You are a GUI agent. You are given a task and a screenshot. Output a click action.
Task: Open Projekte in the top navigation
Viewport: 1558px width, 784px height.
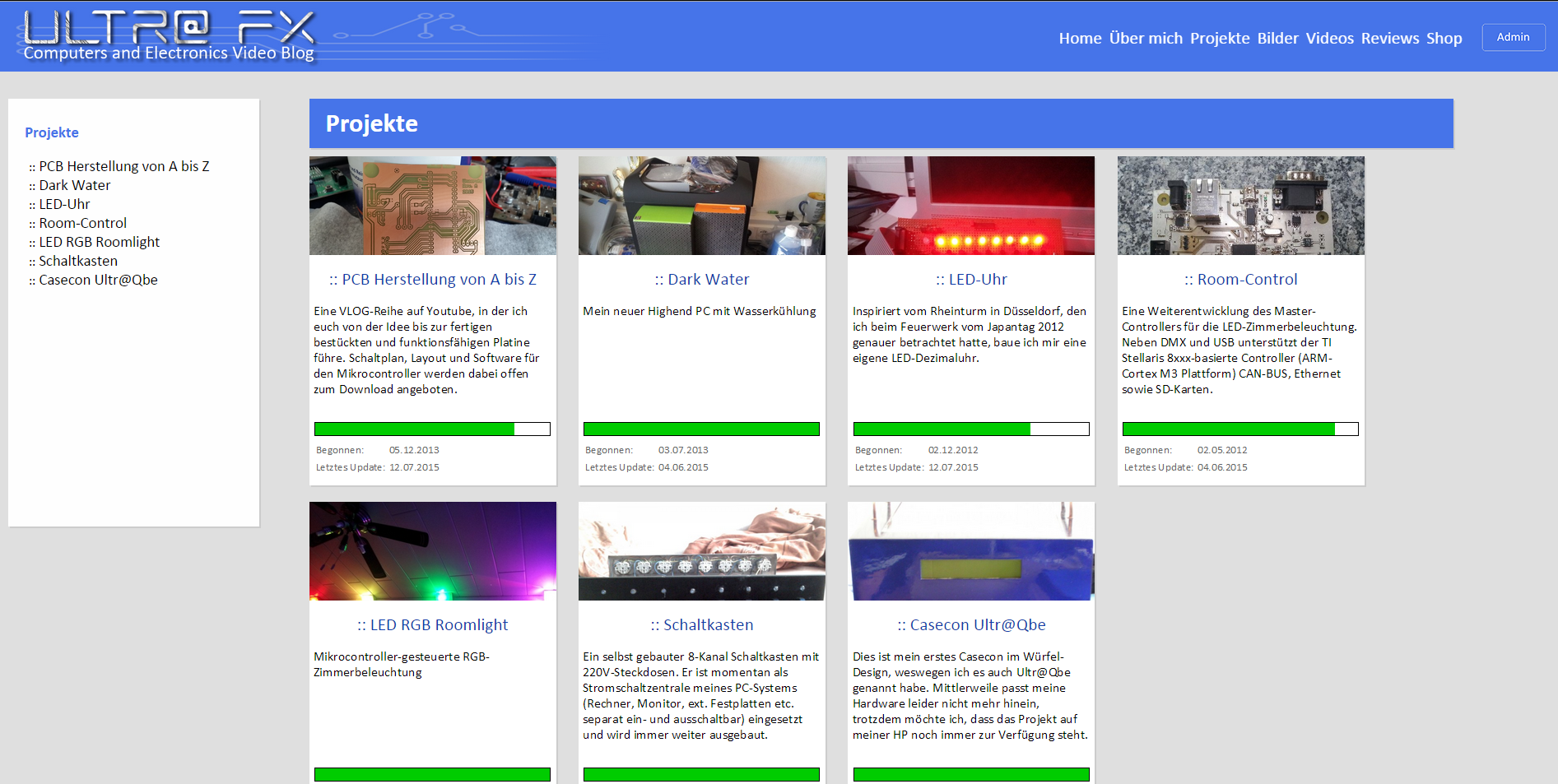point(1220,38)
